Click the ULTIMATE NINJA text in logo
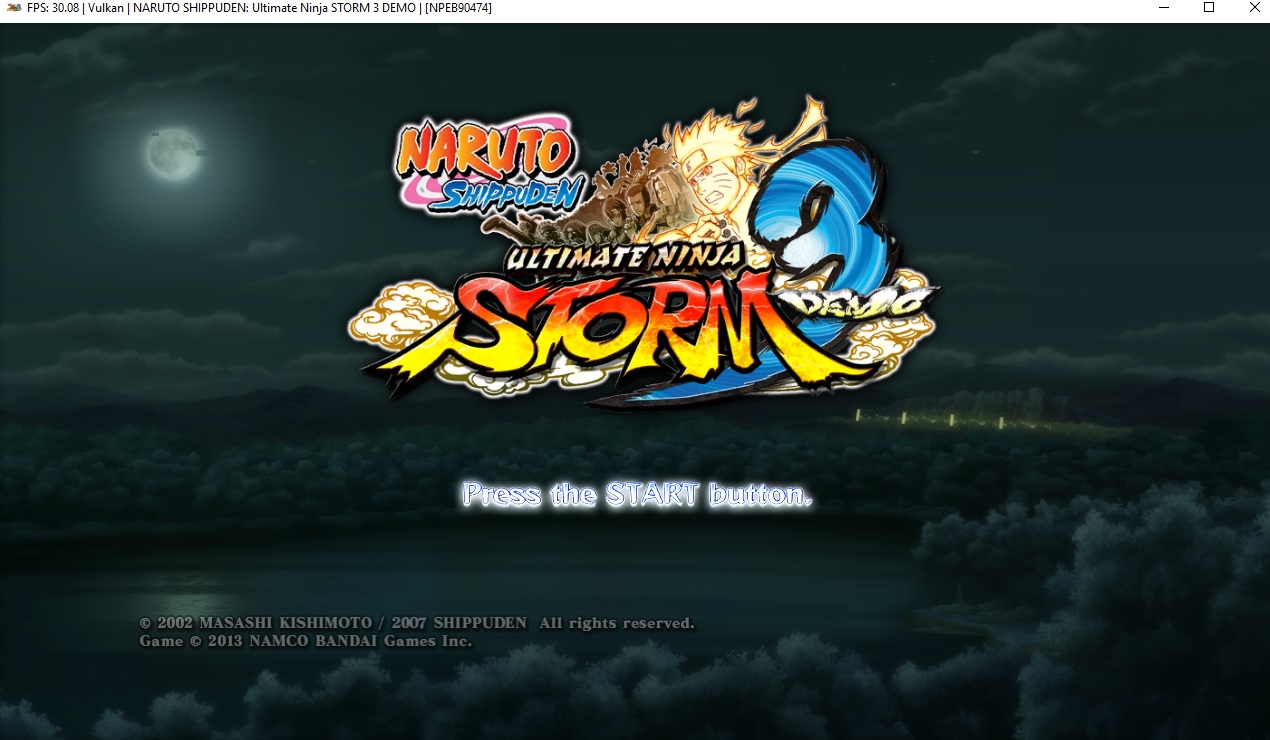This screenshot has height=740, width=1270. [625, 257]
